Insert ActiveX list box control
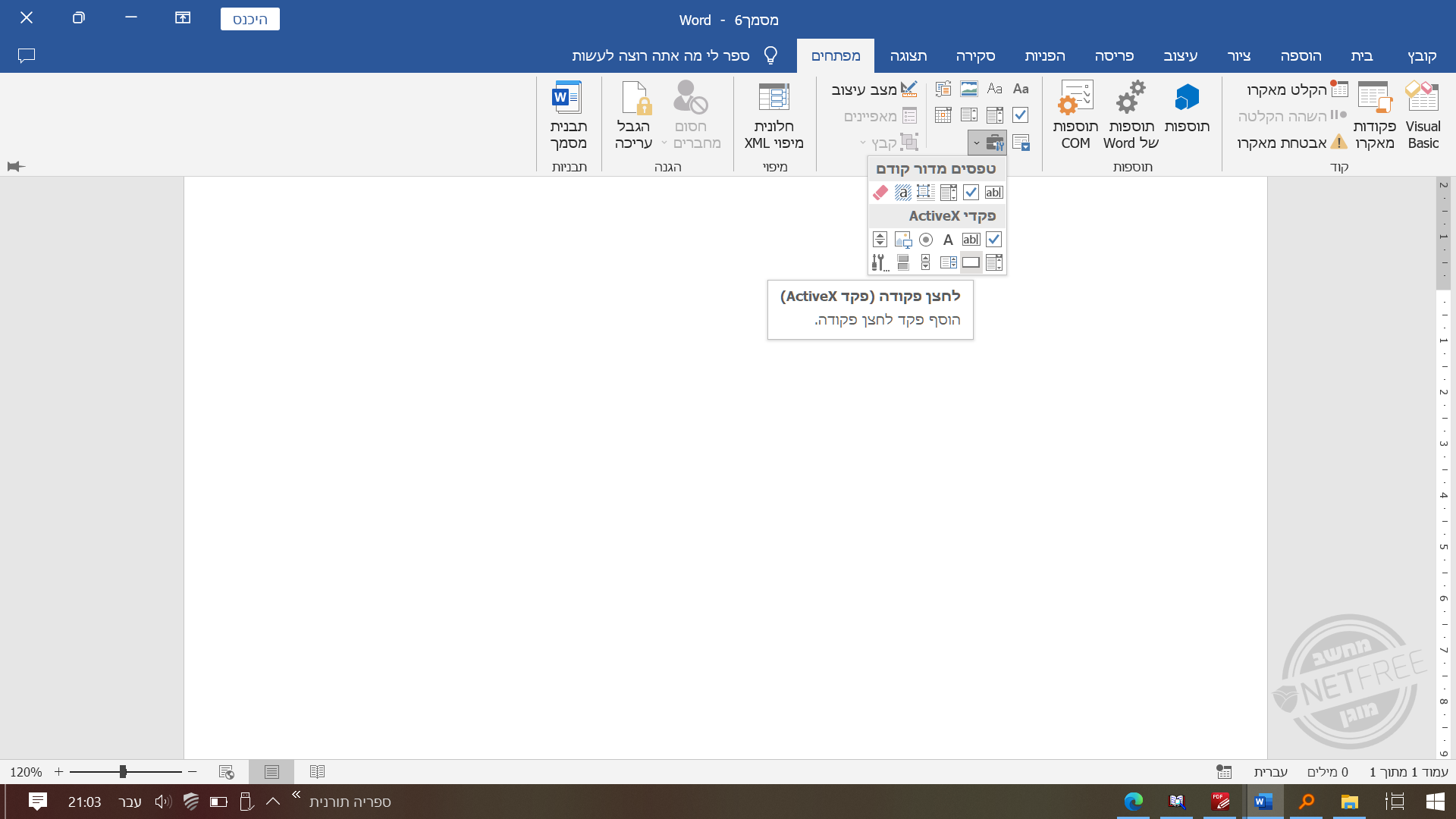The image size is (1456, 819). (x=948, y=262)
